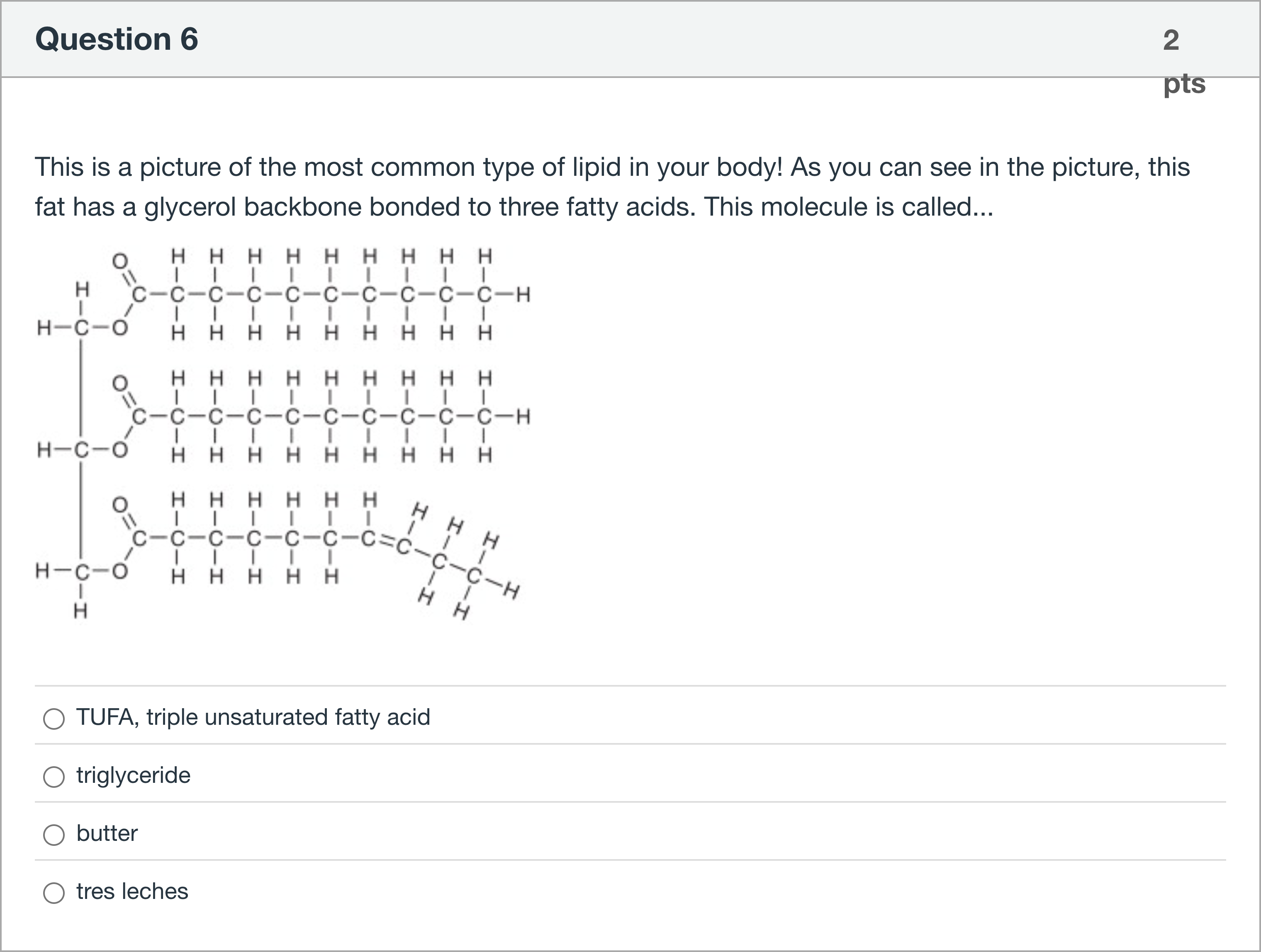Click the 'tres leches' answer label text

[132, 891]
